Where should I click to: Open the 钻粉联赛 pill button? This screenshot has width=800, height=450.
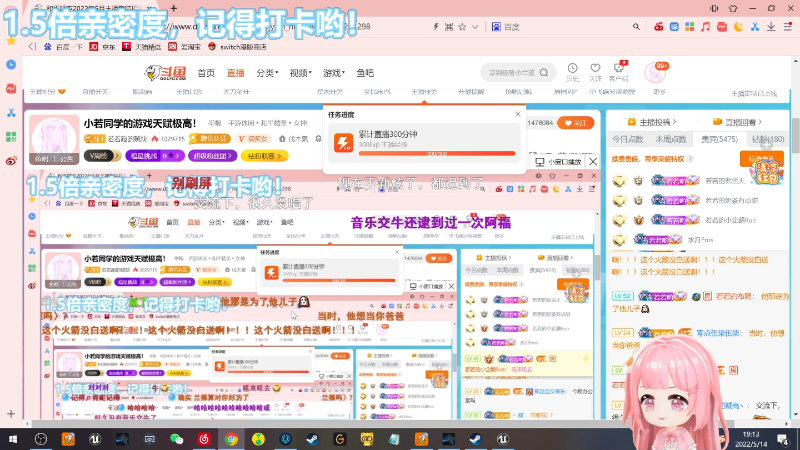[x=264, y=156]
